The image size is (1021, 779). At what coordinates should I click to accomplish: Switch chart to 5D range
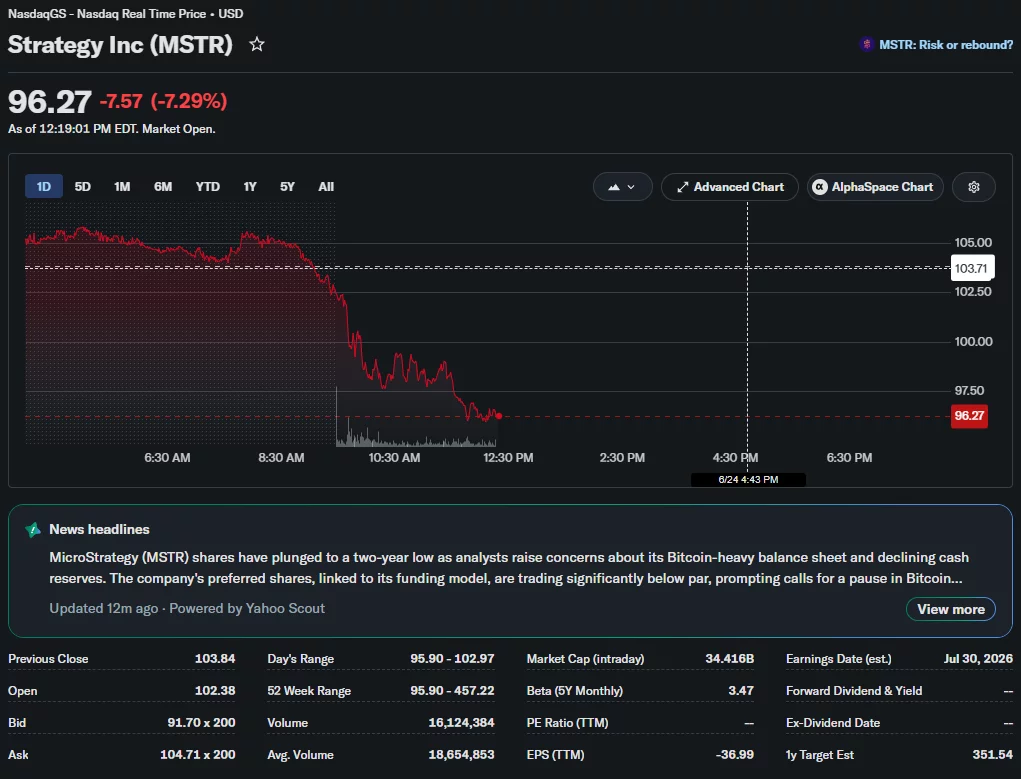click(83, 187)
